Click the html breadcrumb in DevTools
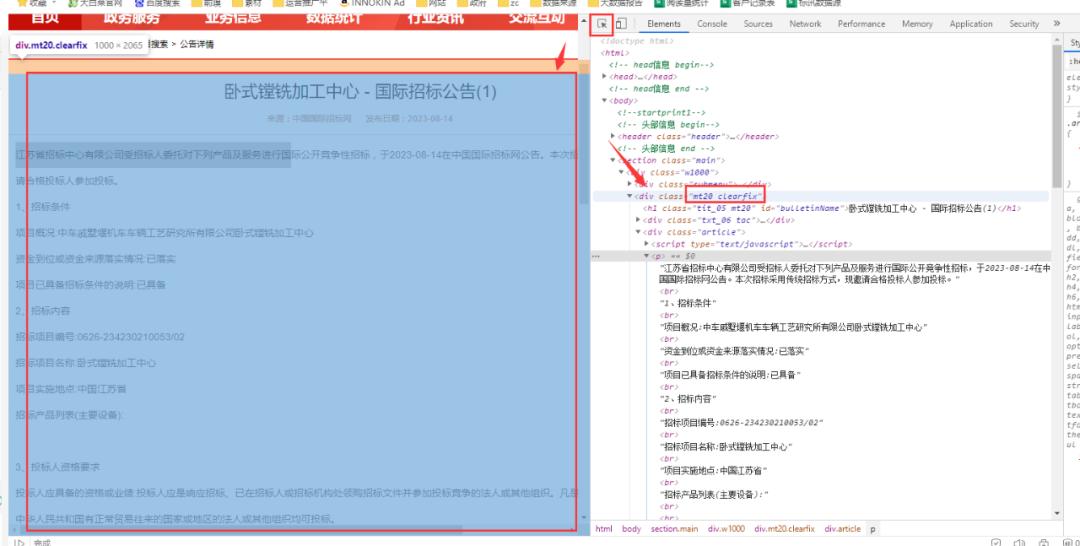Image resolution: width=1080 pixels, height=546 pixels. (x=604, y=529)
